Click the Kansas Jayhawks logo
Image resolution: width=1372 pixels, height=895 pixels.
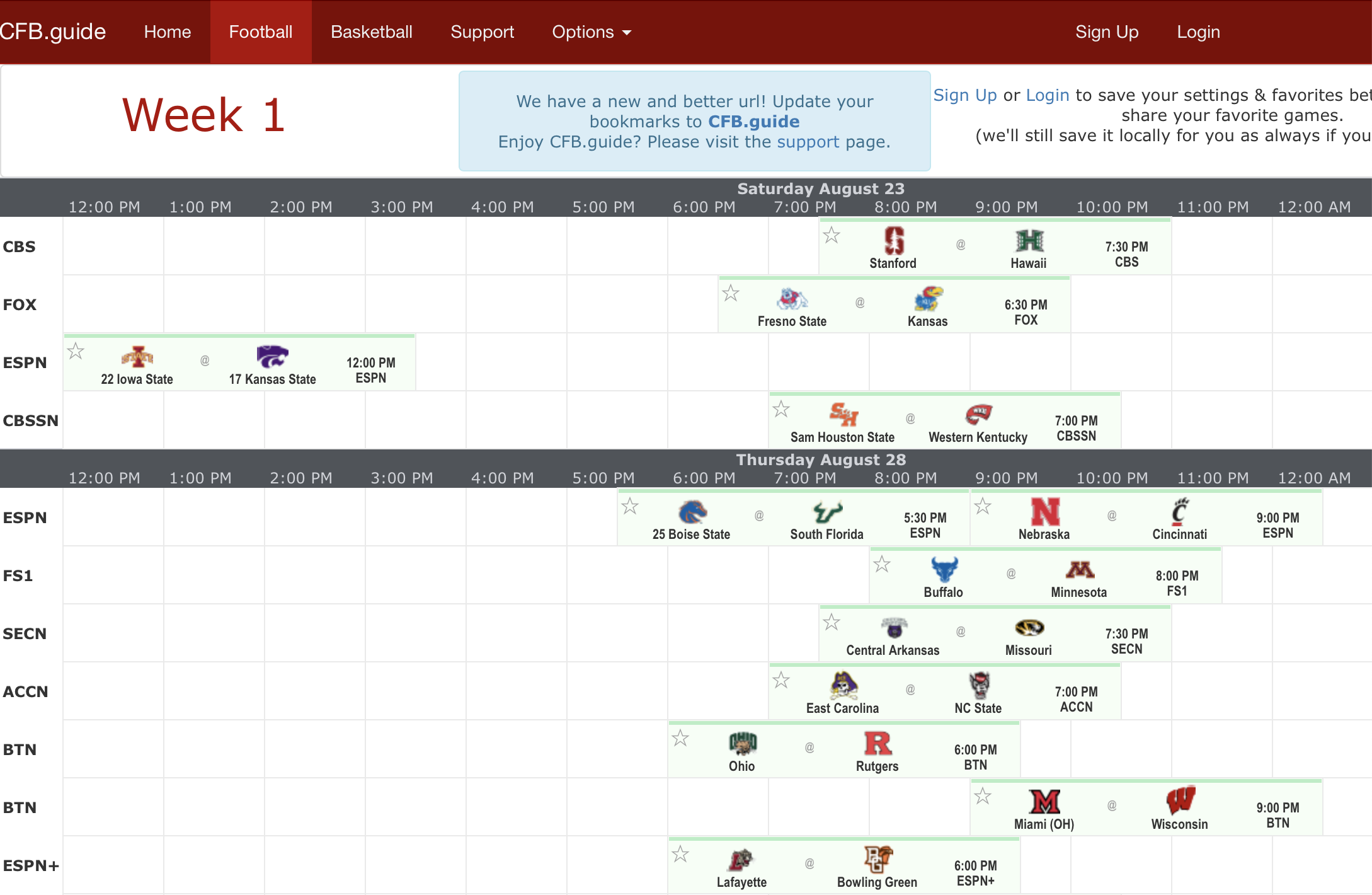(928, 298)
